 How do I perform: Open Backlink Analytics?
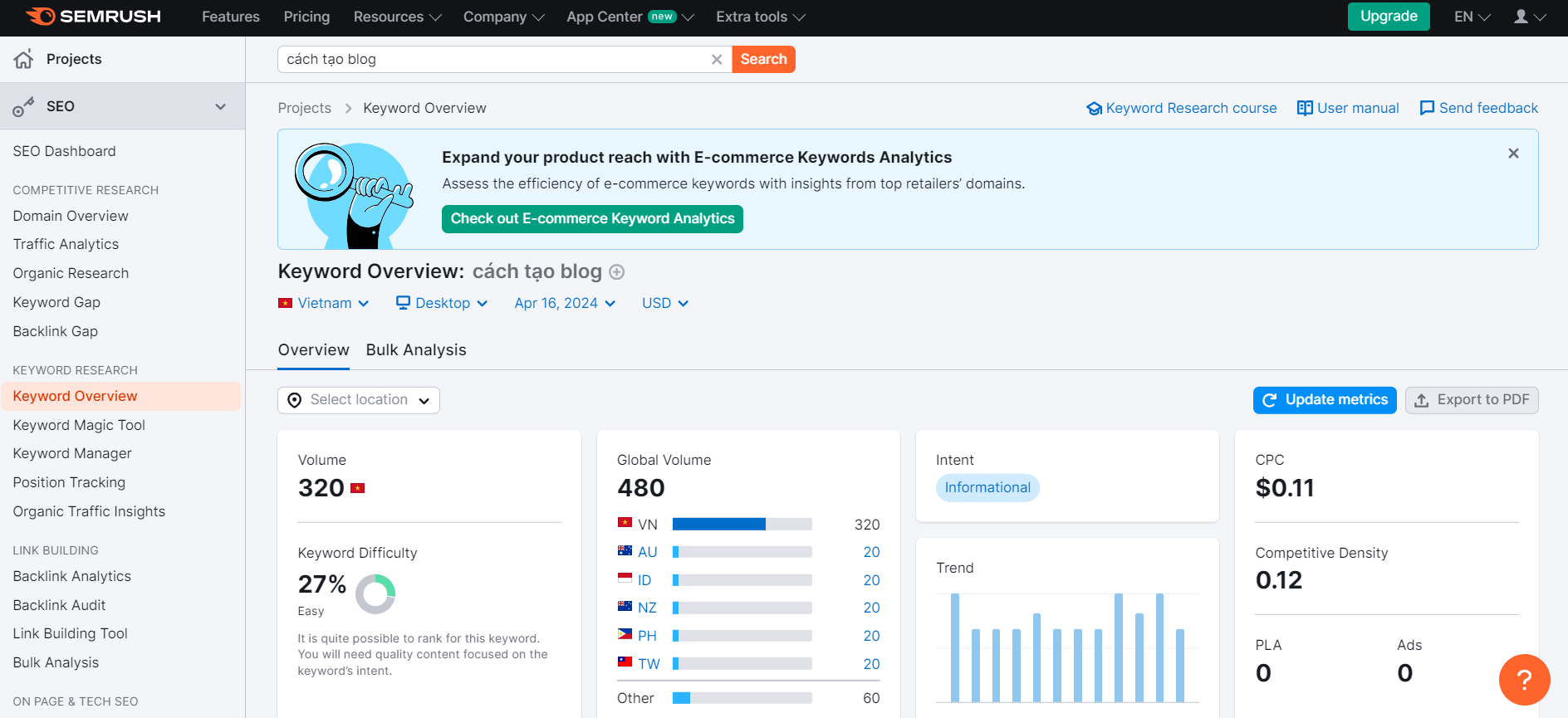71,576
